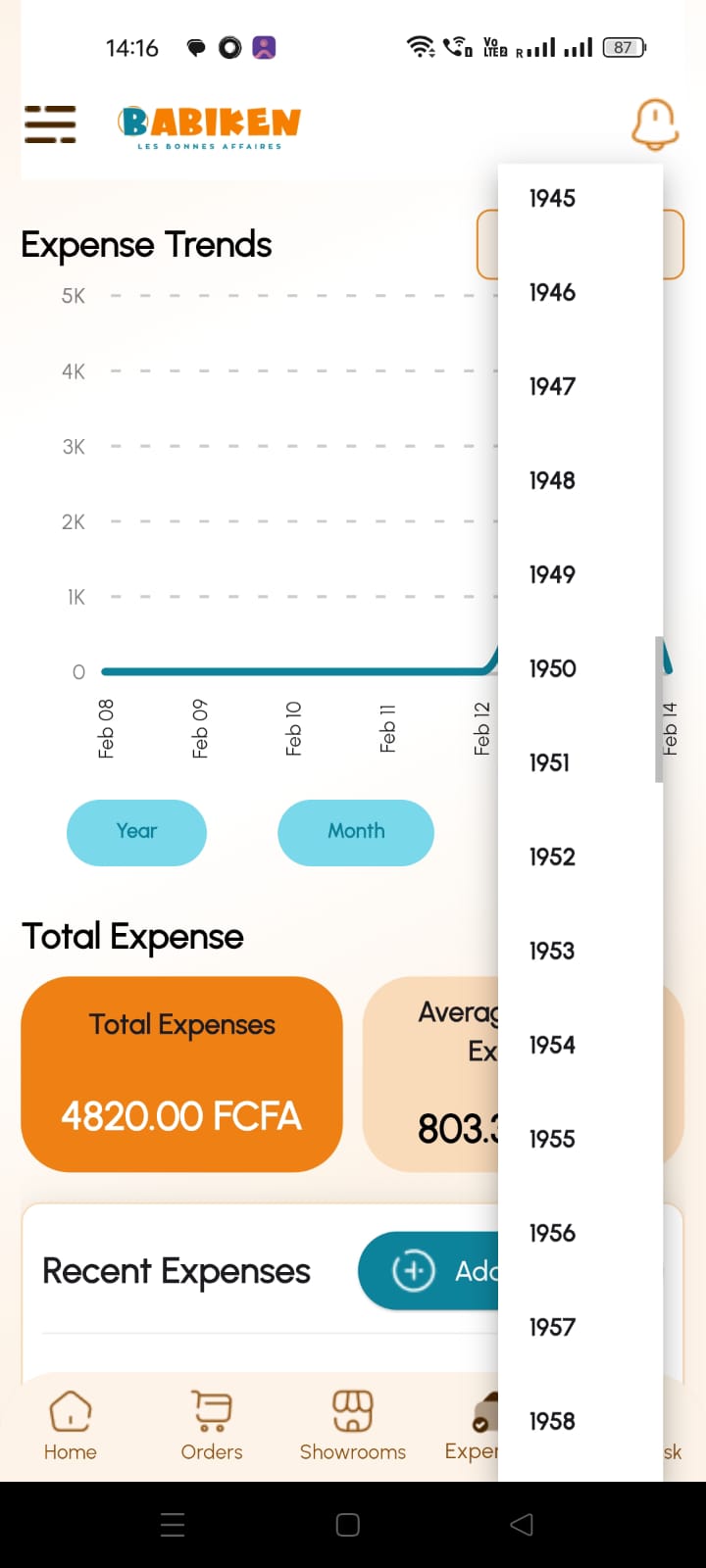Select year 1945 from dropdown
The image size is (706, 1568).
coord(552,199)
